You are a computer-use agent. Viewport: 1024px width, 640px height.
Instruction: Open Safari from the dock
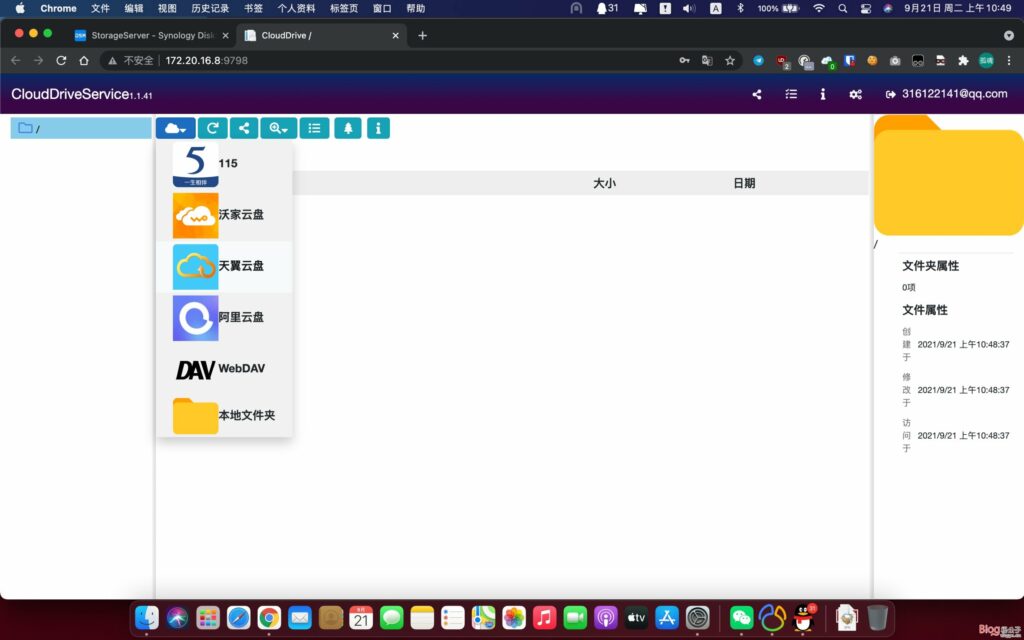238,618
